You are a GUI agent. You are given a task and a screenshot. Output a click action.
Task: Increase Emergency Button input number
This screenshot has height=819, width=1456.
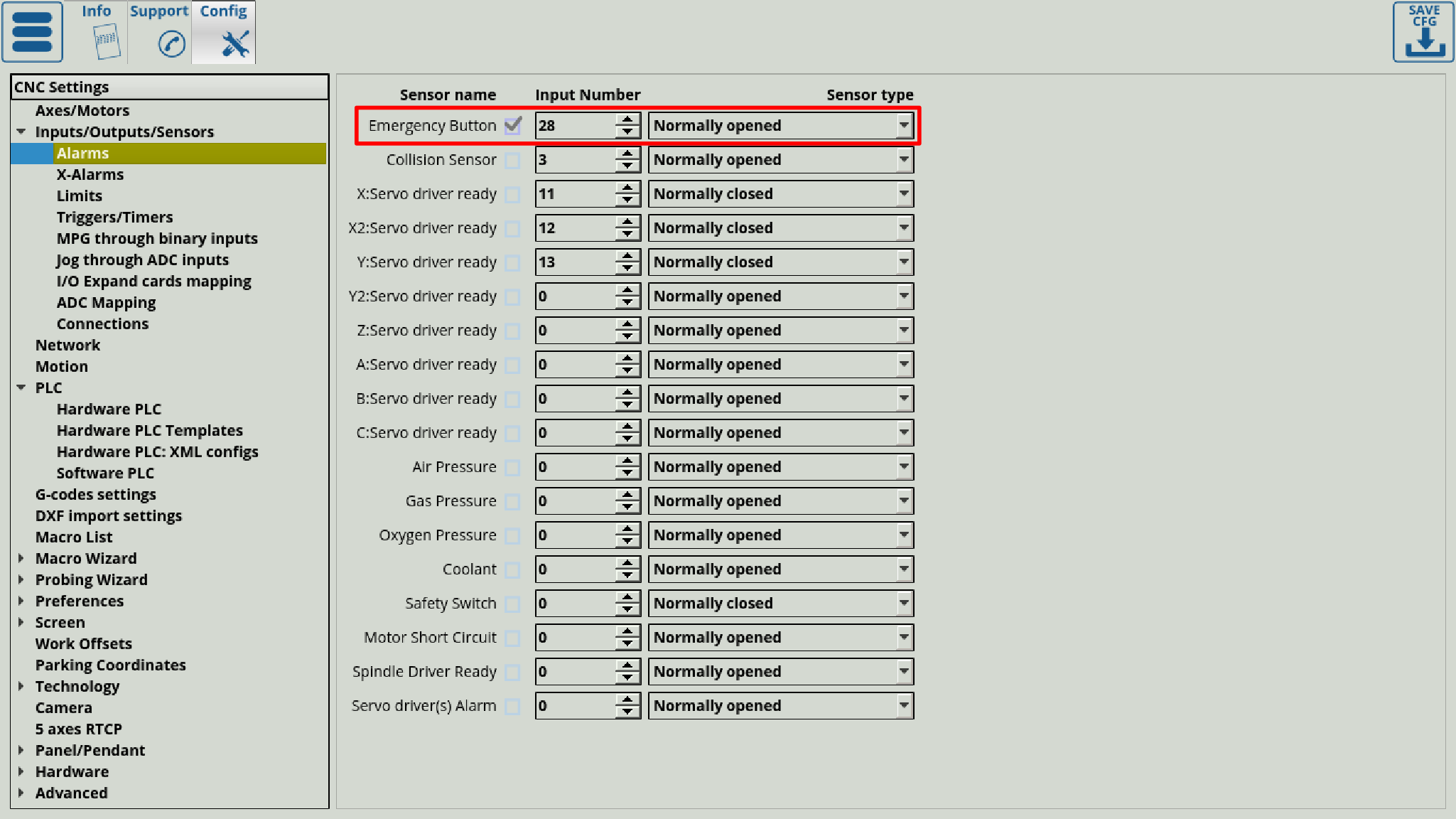pos(627,119)
